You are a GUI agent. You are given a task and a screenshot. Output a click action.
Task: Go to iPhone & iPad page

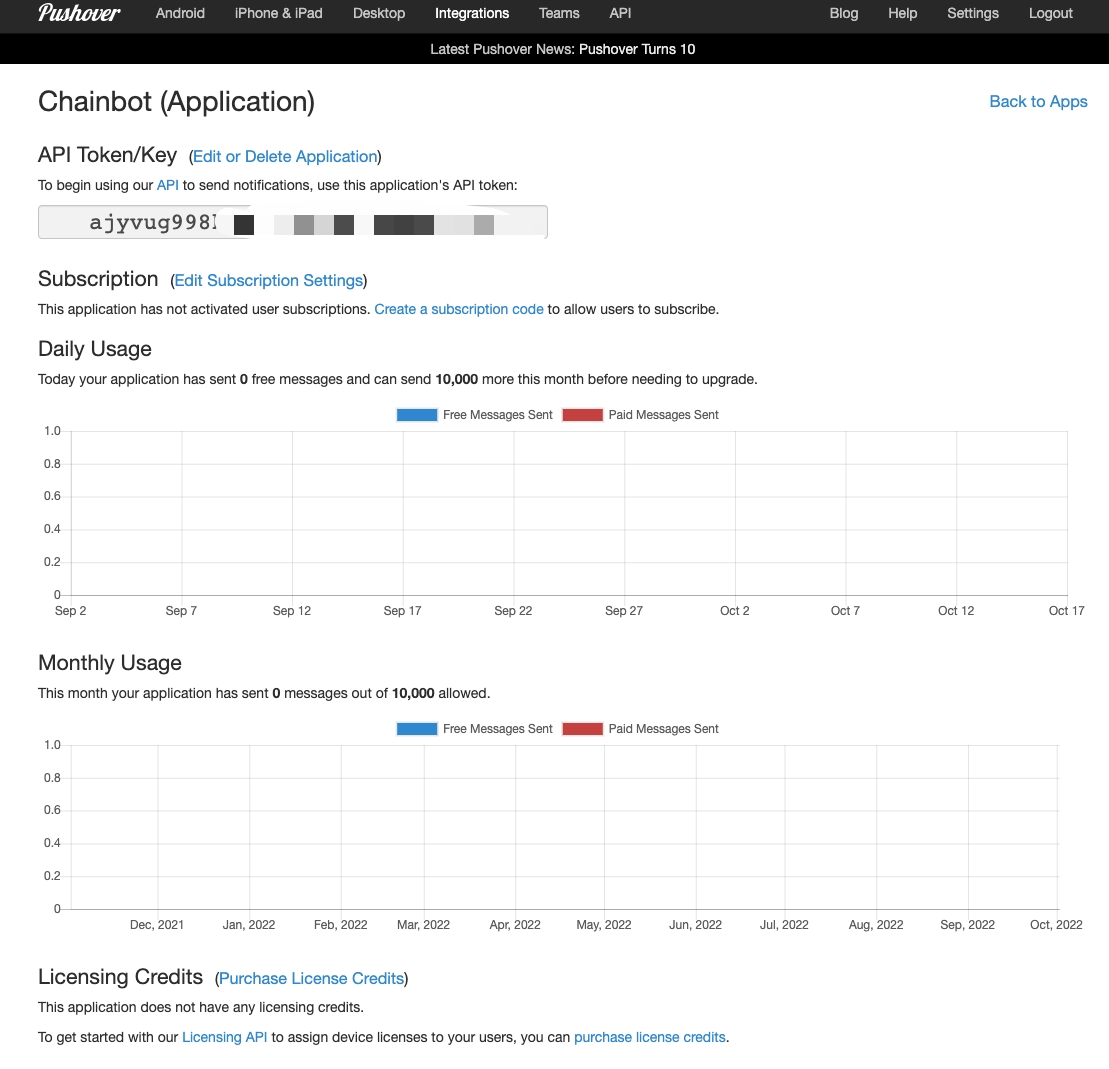point(279,13)
